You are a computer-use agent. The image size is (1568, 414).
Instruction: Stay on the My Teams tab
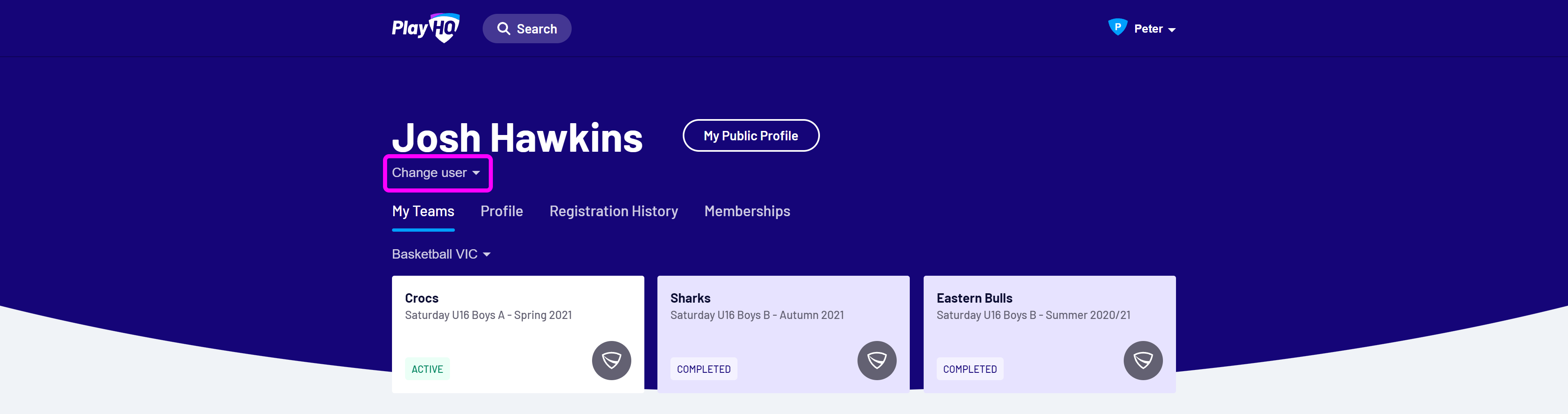(x=423, y=211)
